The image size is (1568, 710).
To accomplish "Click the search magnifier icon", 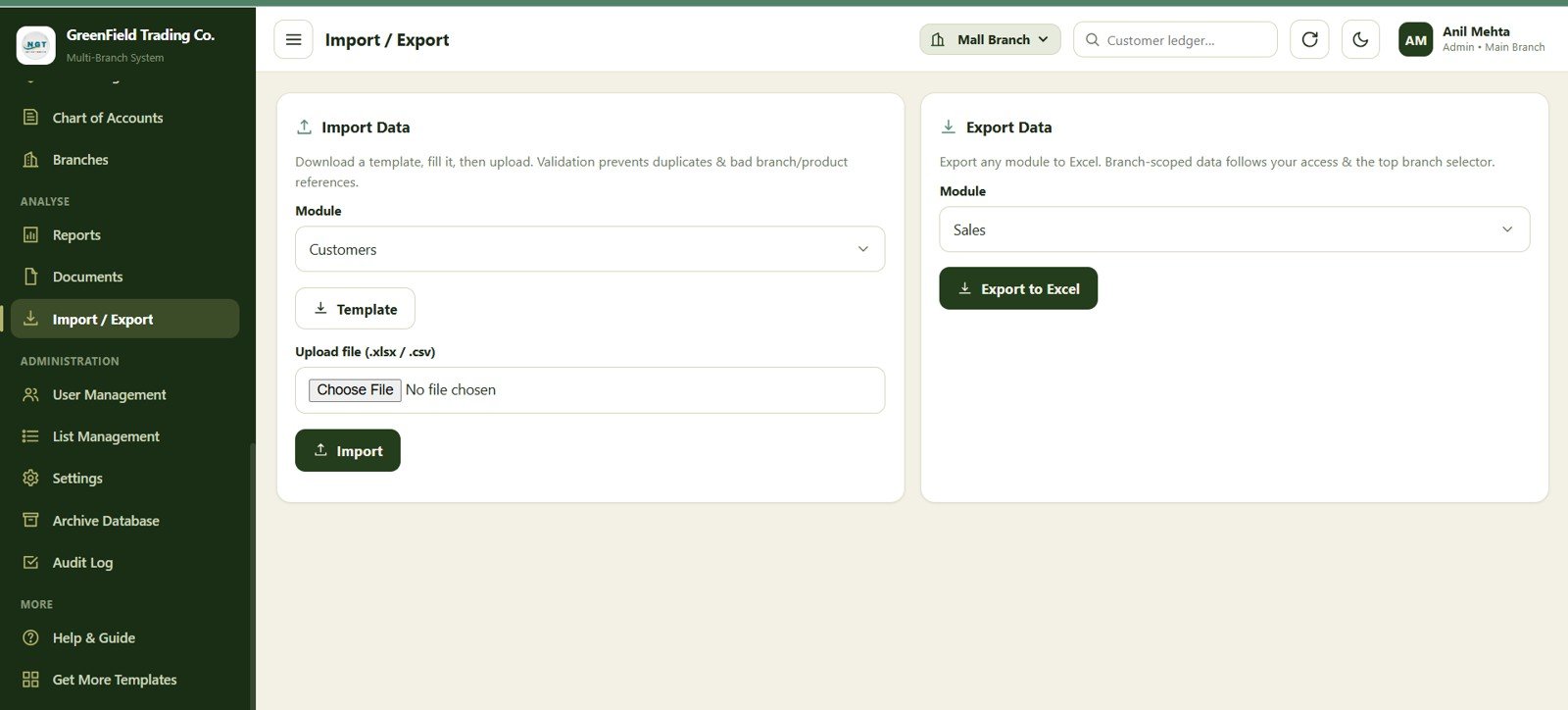I will click(x=1092, y=40).
